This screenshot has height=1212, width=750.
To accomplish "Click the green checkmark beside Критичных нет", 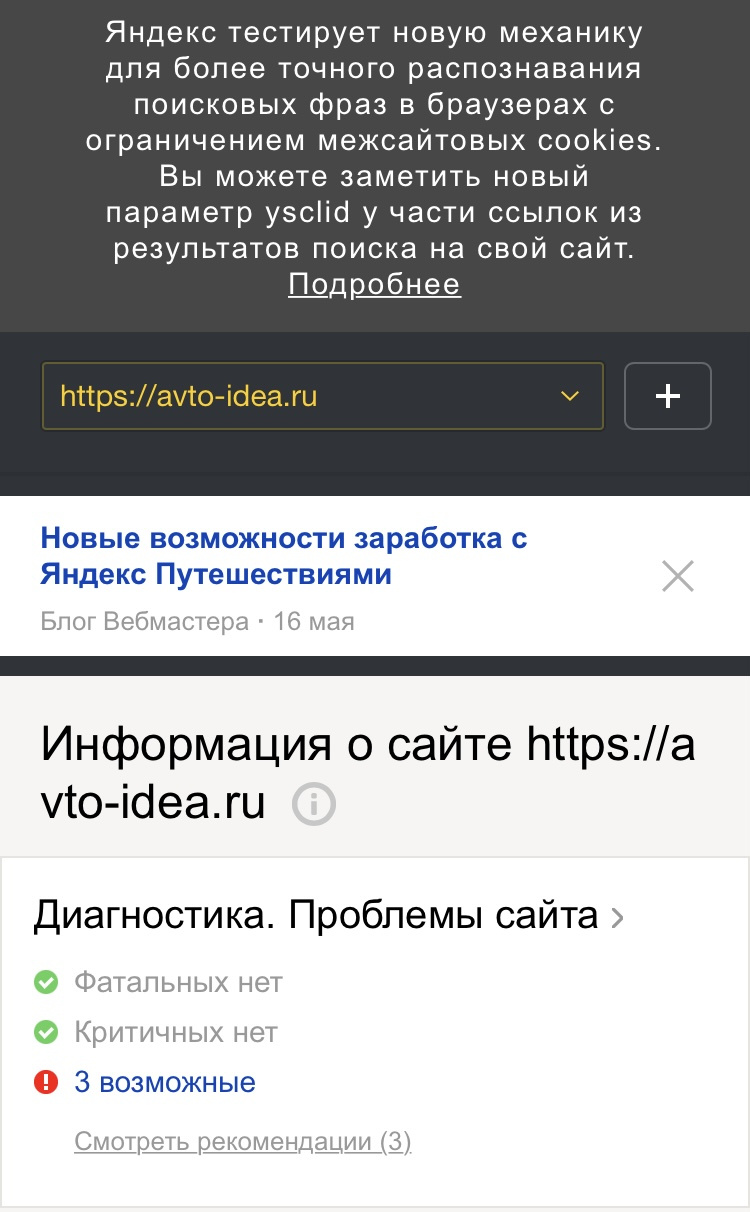I will click(x=46, y=1032).
